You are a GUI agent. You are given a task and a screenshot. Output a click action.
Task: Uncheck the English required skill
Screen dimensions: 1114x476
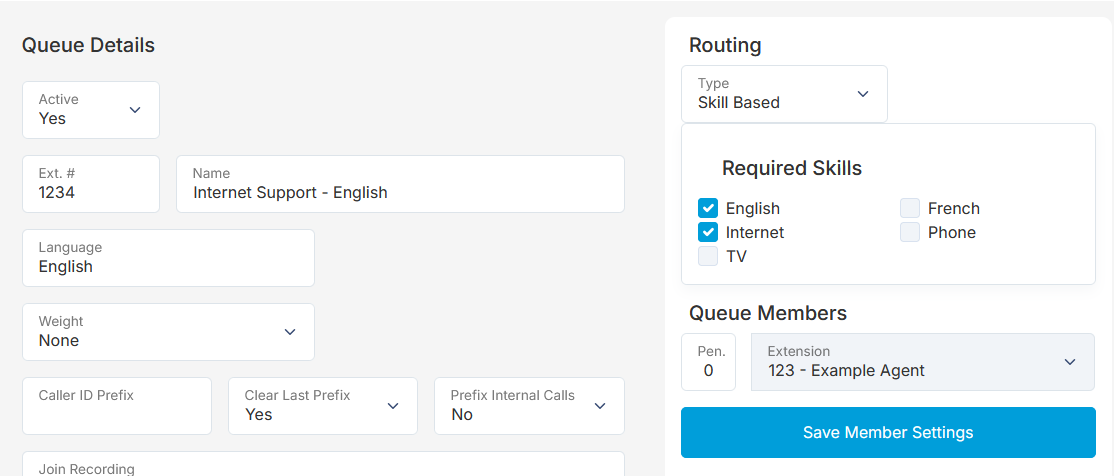[708, 208]
